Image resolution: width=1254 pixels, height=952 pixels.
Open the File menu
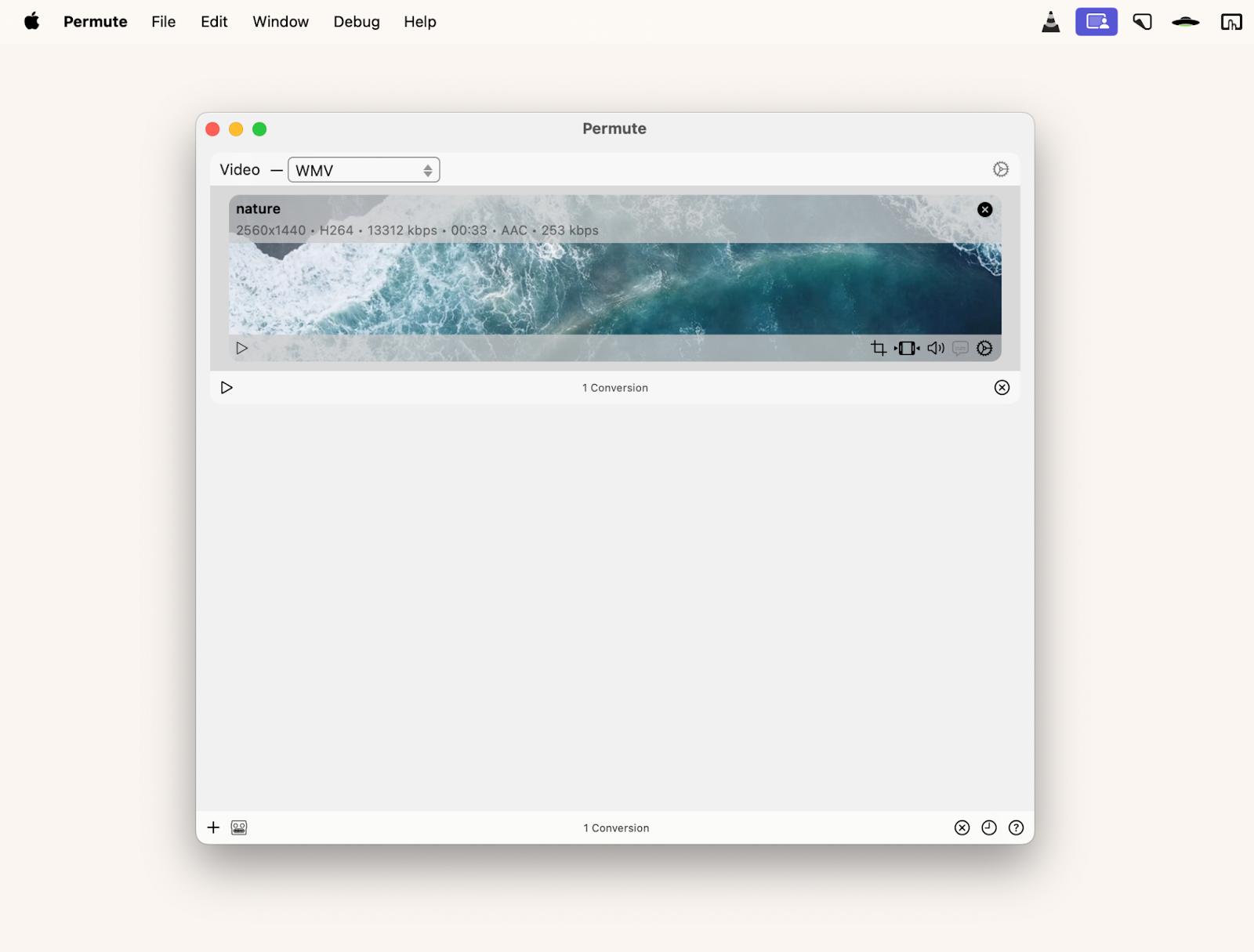click(x=164, y=22)
